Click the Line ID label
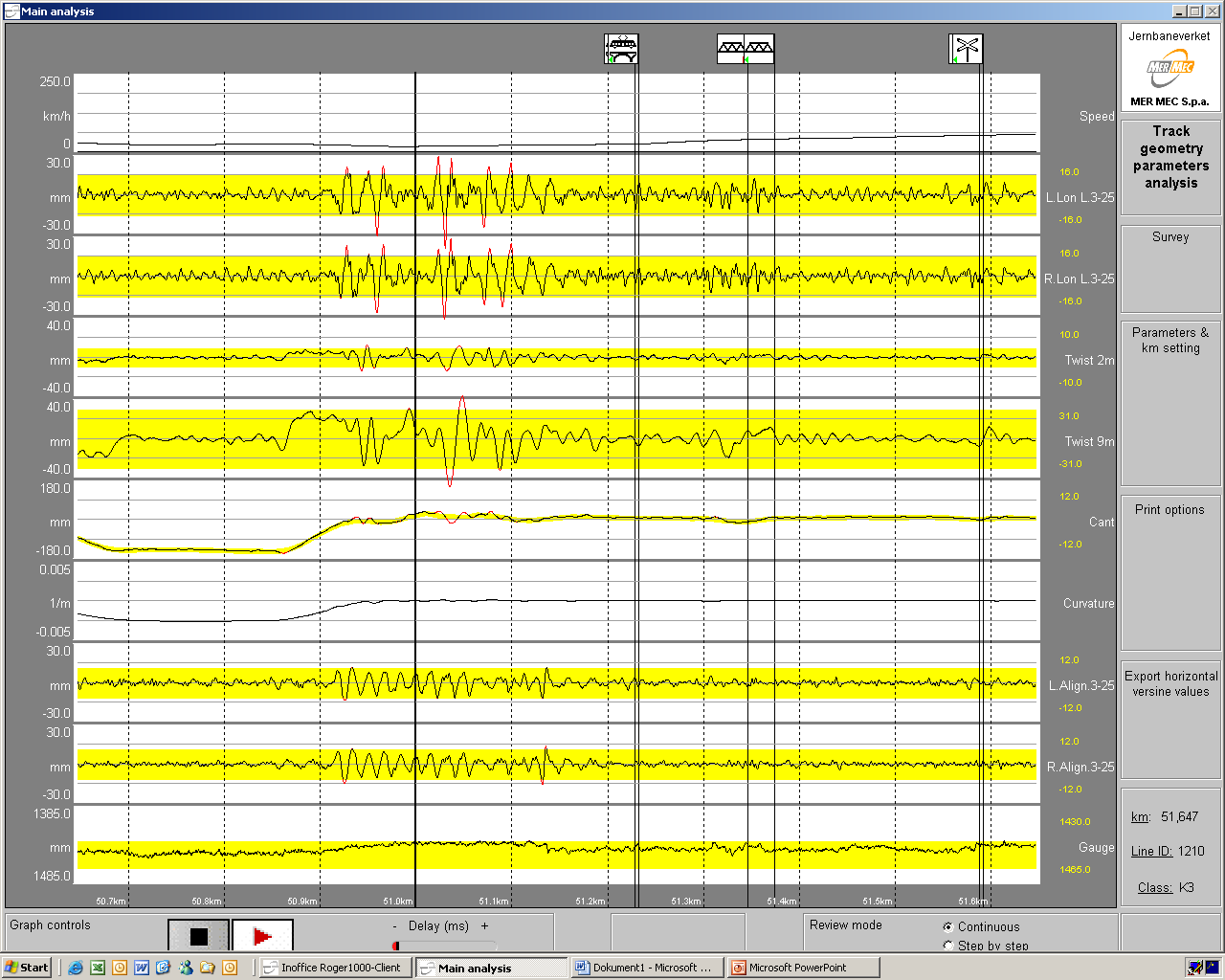This screenshot has width=1225, height=980. coord(1151,852)
